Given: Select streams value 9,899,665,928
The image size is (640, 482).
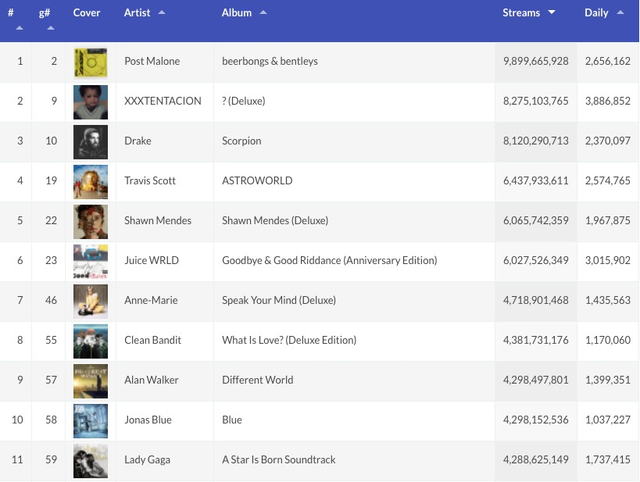Looking at the screenshot, I should tap(536, 61).
